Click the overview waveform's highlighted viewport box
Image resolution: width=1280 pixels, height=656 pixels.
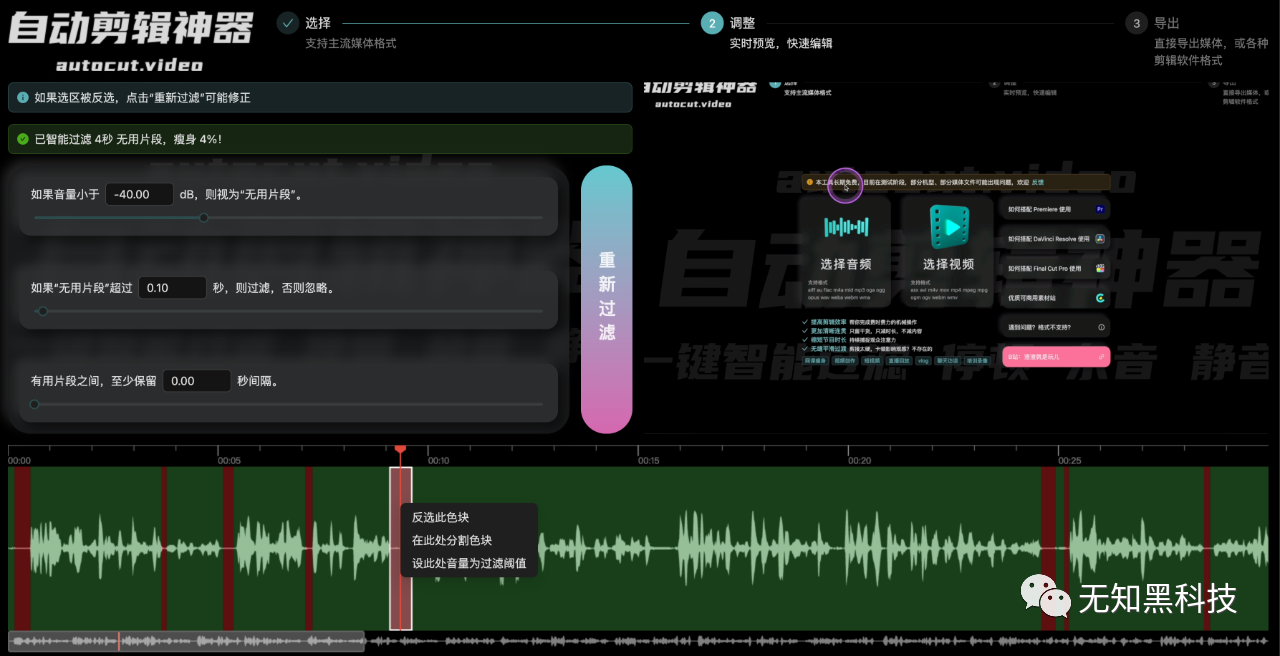pos(186,641)
